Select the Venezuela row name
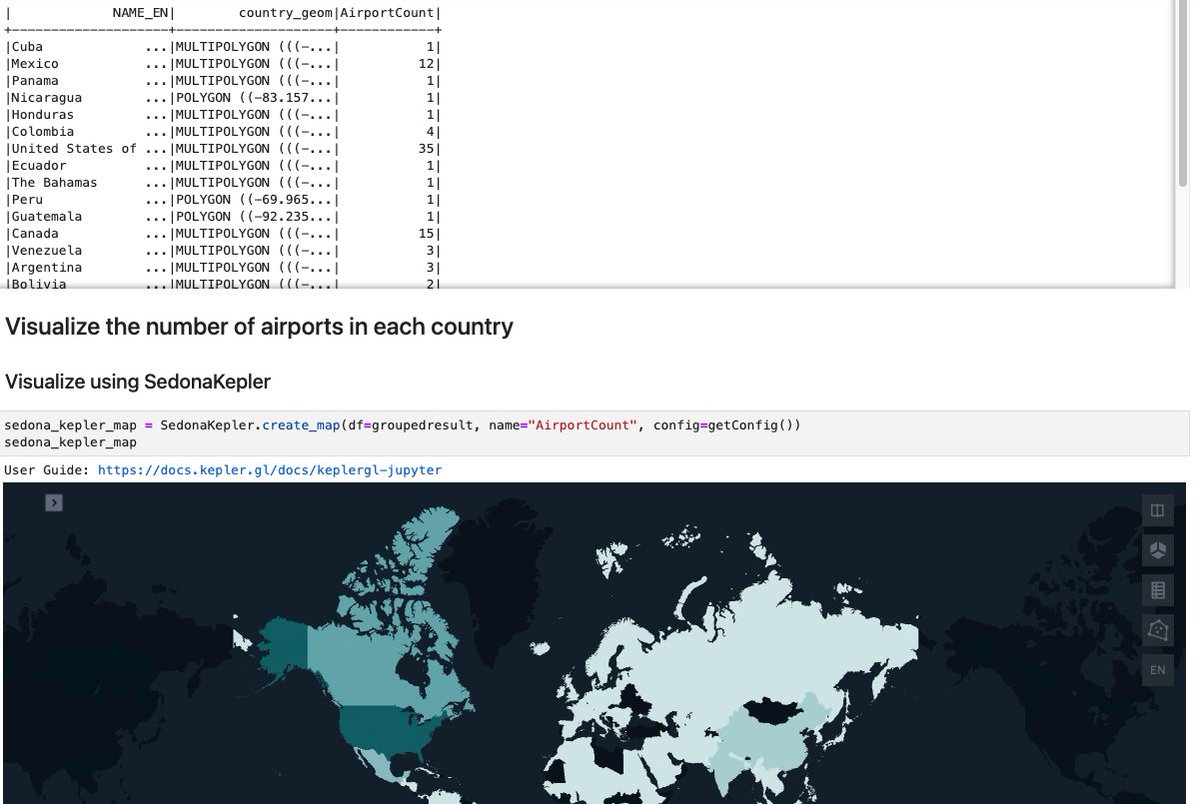This screenshot has width=1200, height=804. tap(47, 251)
